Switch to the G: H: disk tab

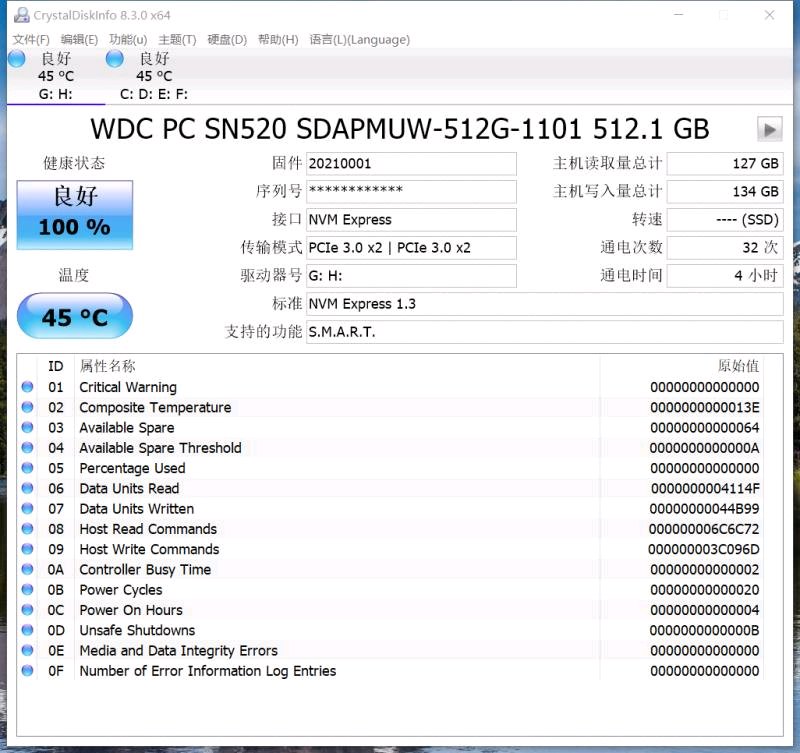pos(56,76)
